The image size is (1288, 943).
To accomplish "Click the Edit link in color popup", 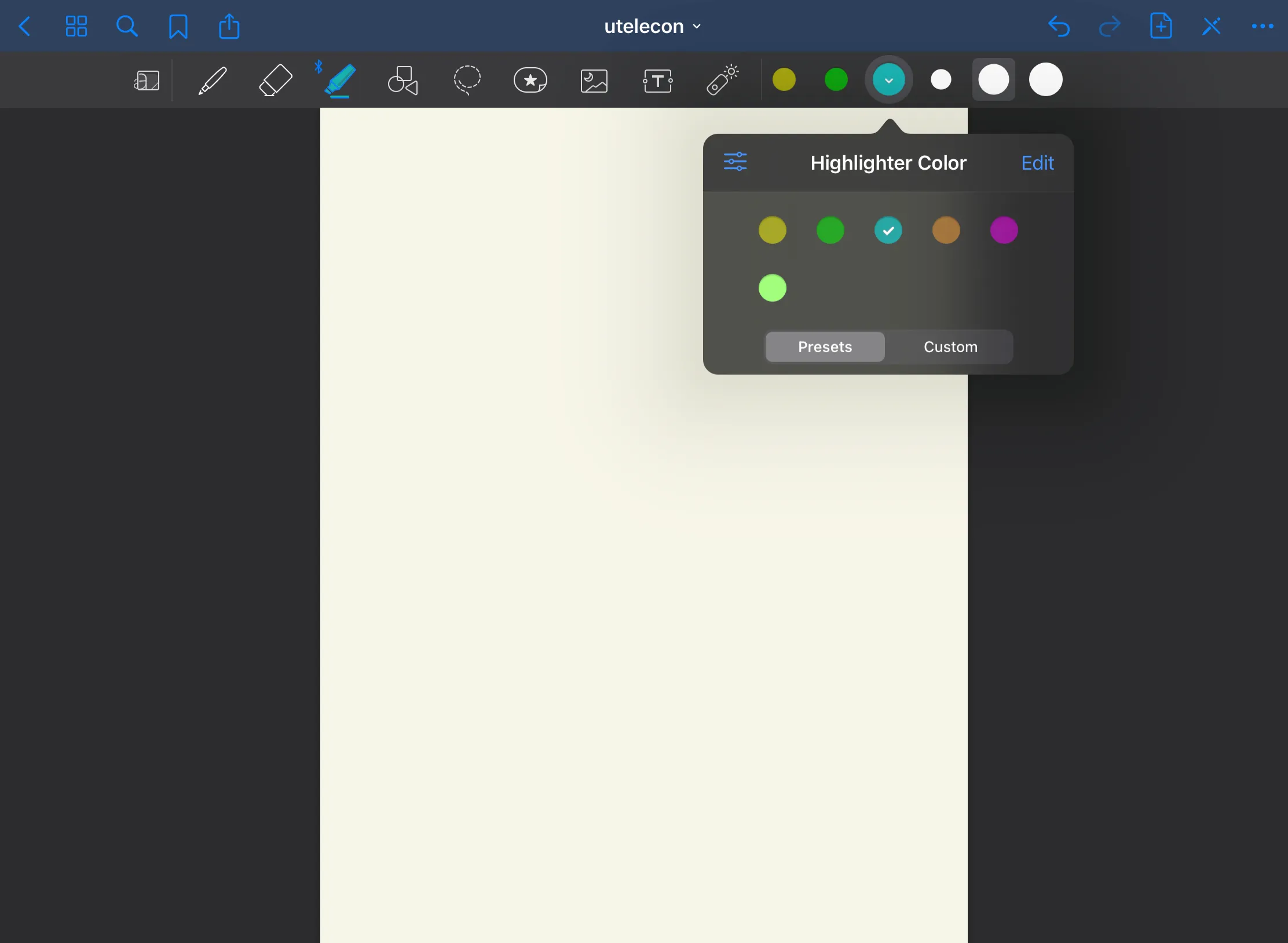I will (1037, 163).
